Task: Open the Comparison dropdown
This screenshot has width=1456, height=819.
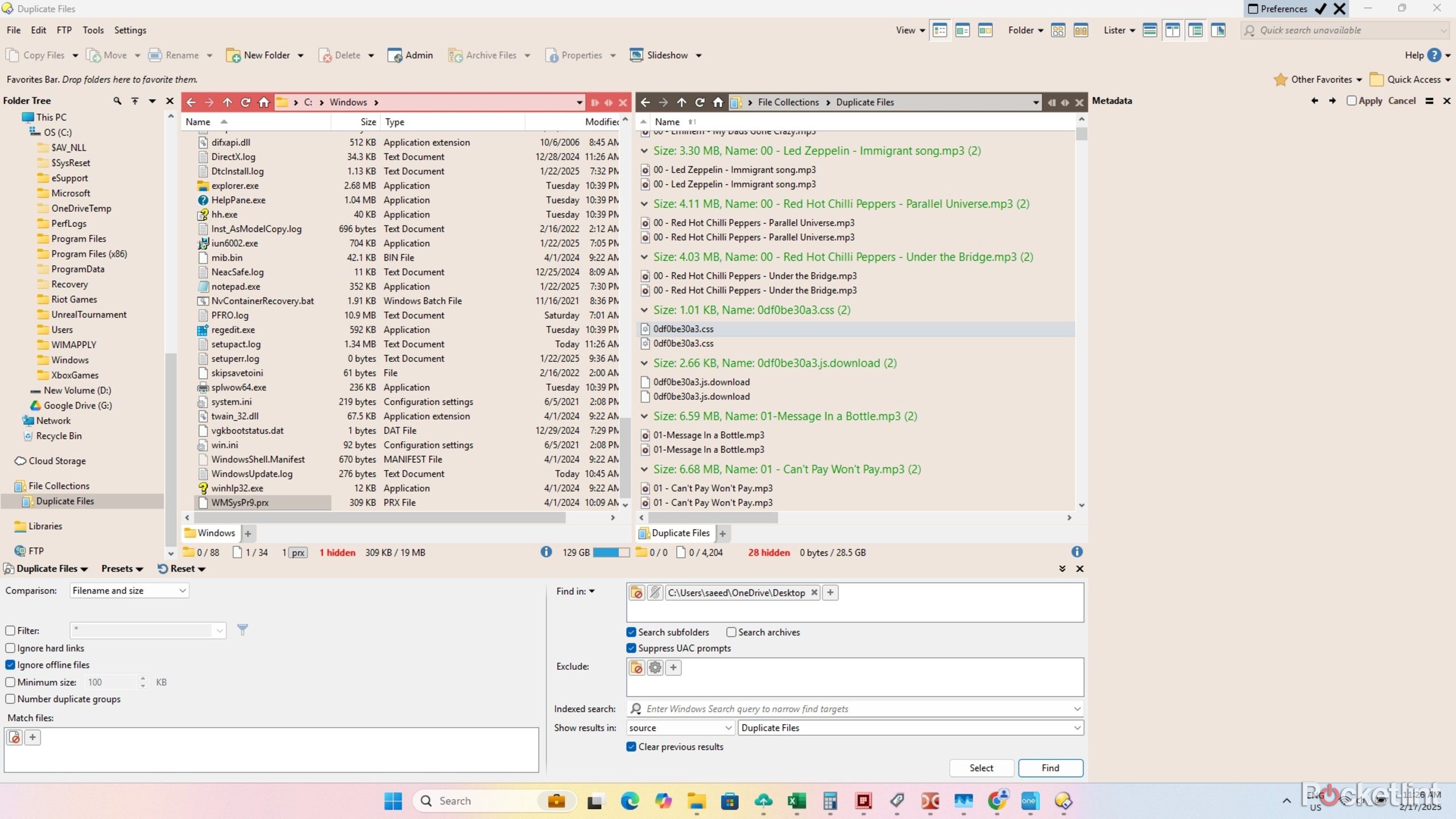Action: pyautogui.click(x=129, y=590)
